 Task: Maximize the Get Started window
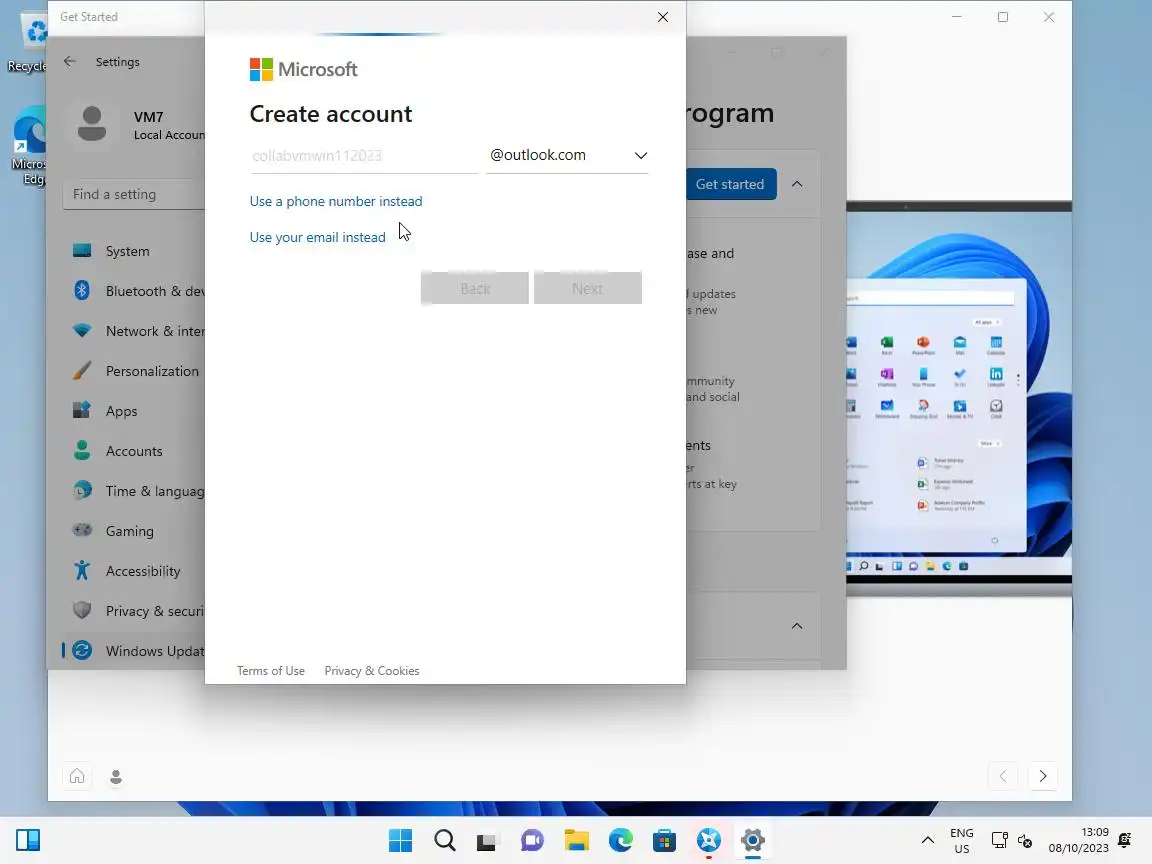(x=1003, y=17)
